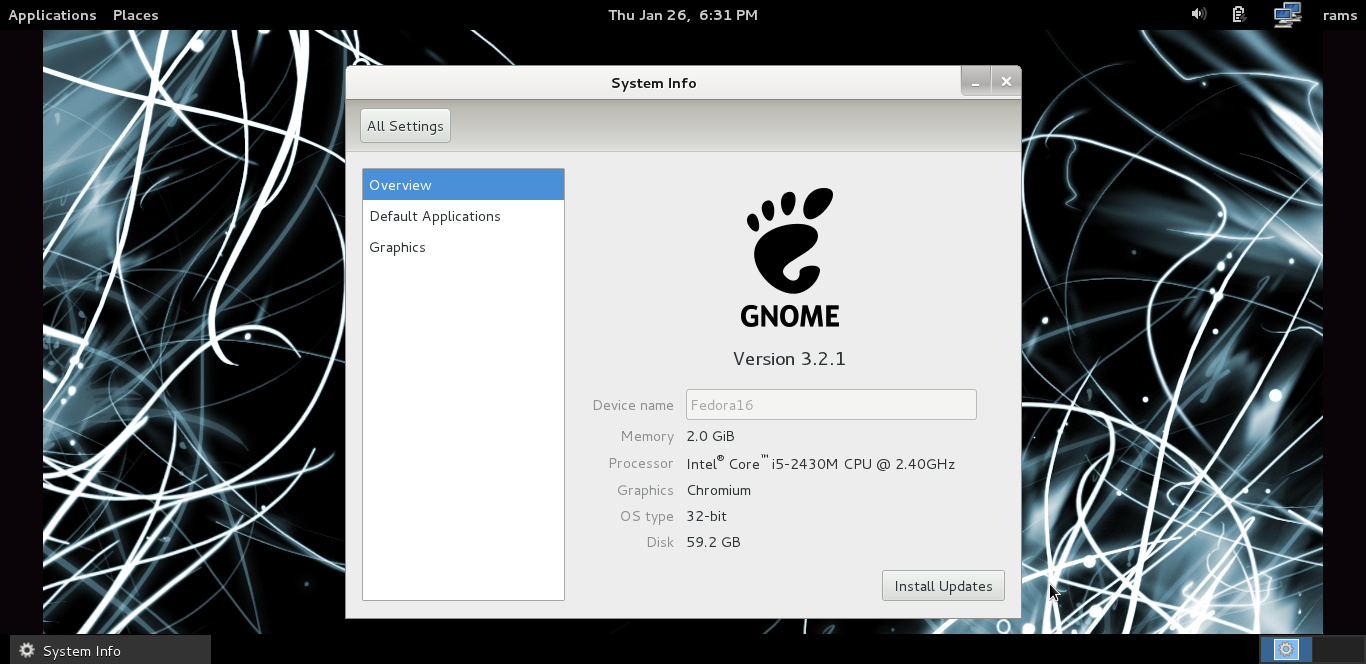The height and width of the screenshot is (664, 1366).
Task: Click the OS type value 32-bit
Action: coord(707,516)
